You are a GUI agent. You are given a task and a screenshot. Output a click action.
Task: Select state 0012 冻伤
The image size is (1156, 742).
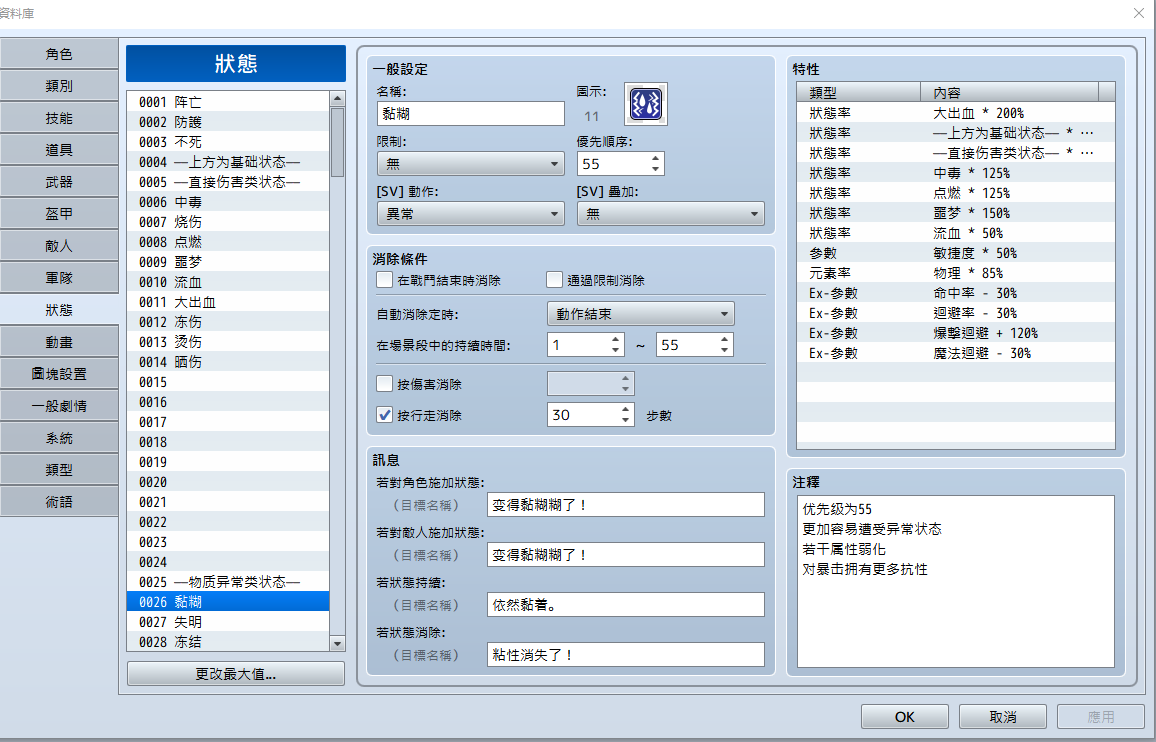[x=228, y=322]
